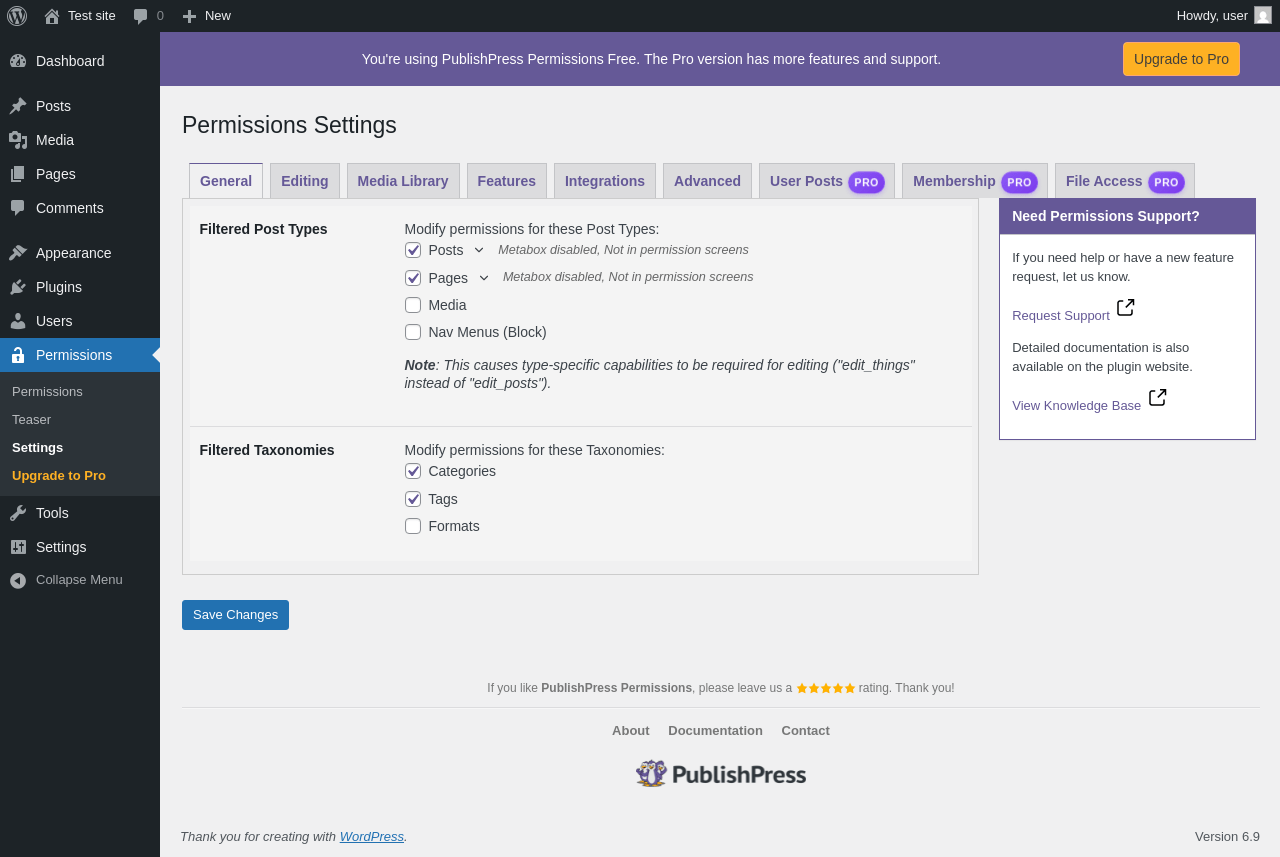Uncheck the Categories taxonomy checkbox
This screenshot has height=857, width=1280.
pos(413,471)
